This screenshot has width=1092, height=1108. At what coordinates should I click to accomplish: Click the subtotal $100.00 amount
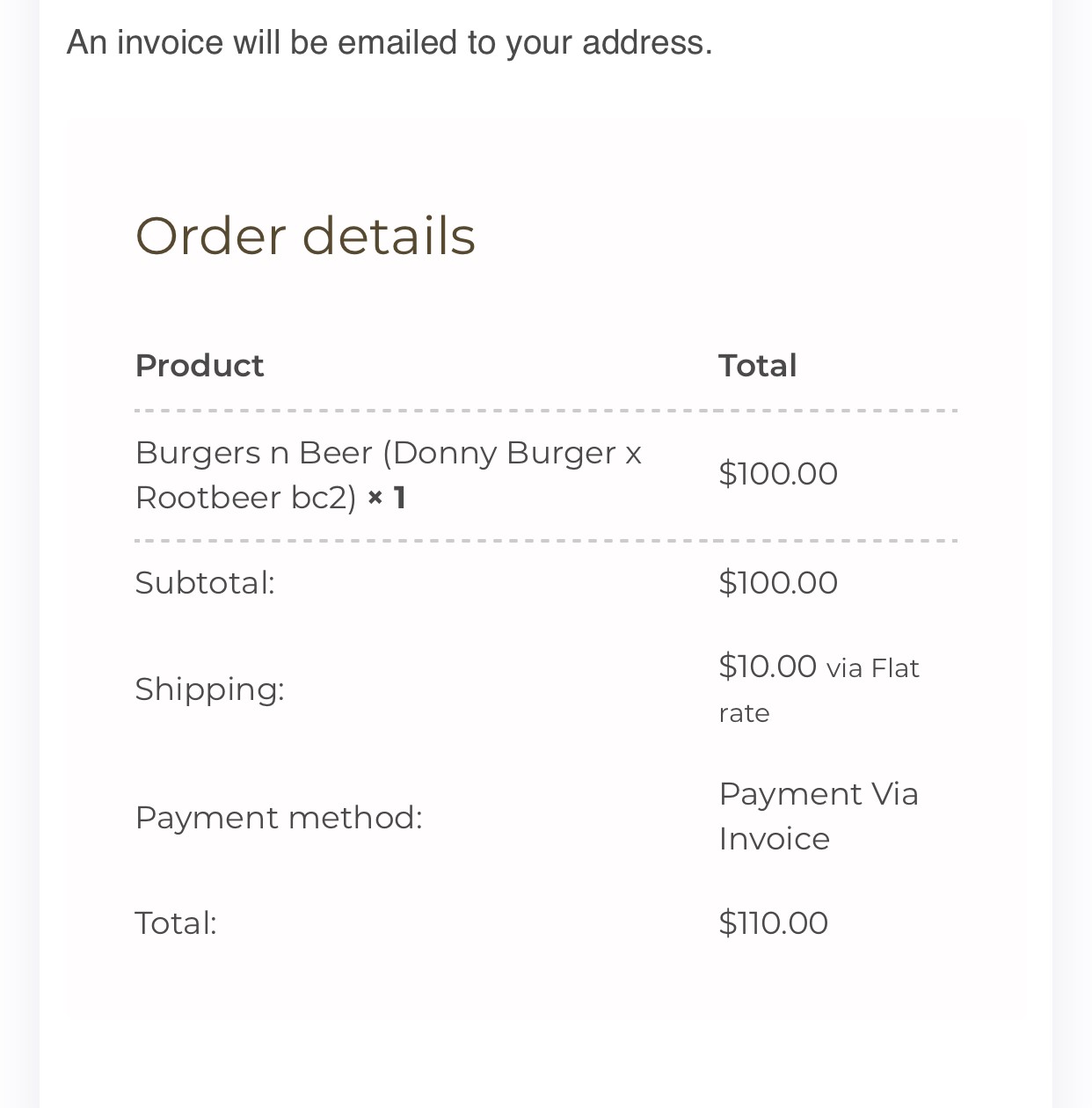(778, 583)
